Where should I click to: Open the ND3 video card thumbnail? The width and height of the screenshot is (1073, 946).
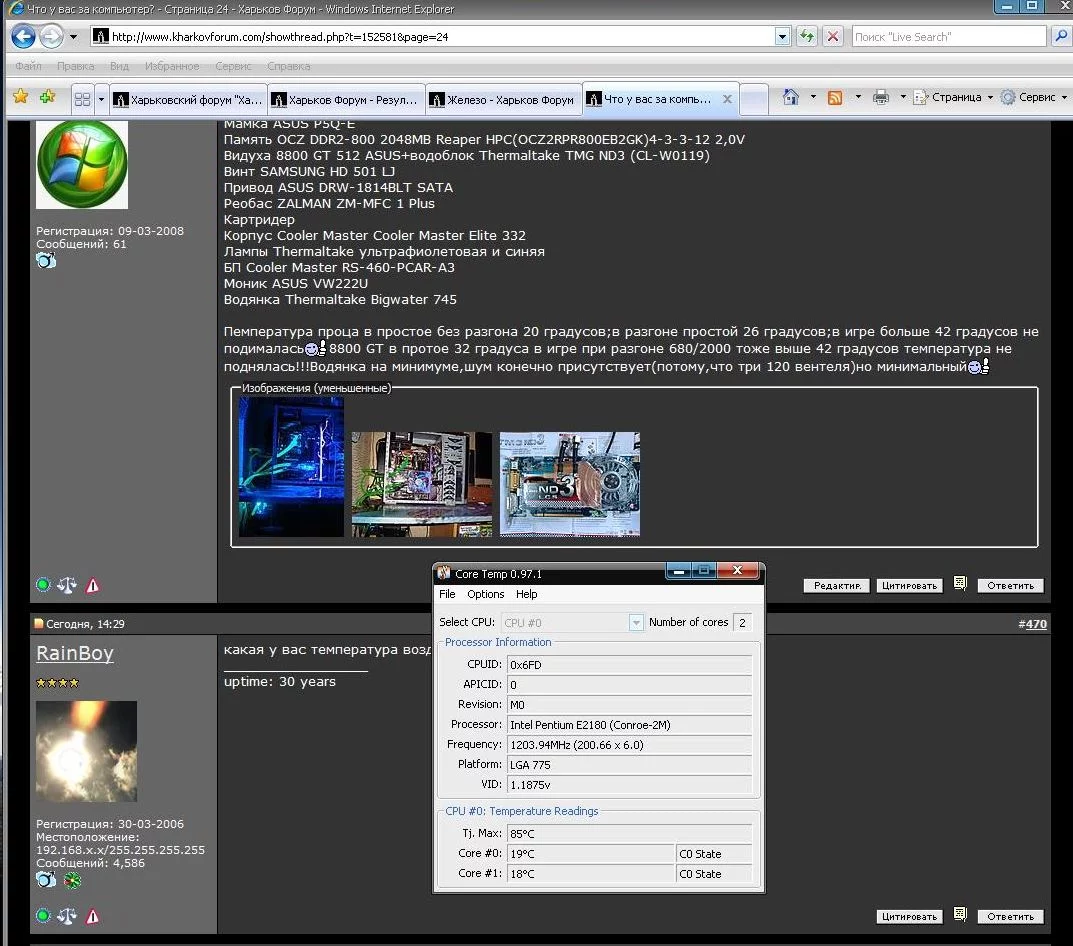click(569, 484)
